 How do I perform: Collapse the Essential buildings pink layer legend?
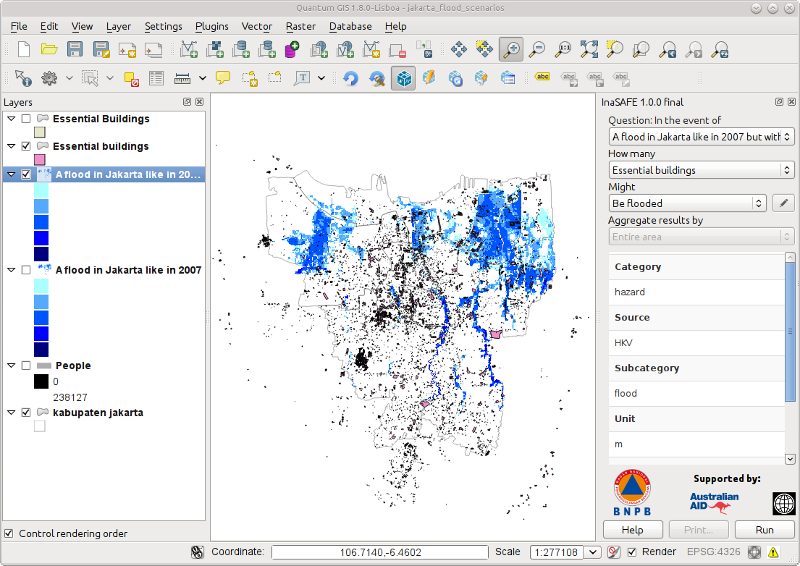coord(11,146)
